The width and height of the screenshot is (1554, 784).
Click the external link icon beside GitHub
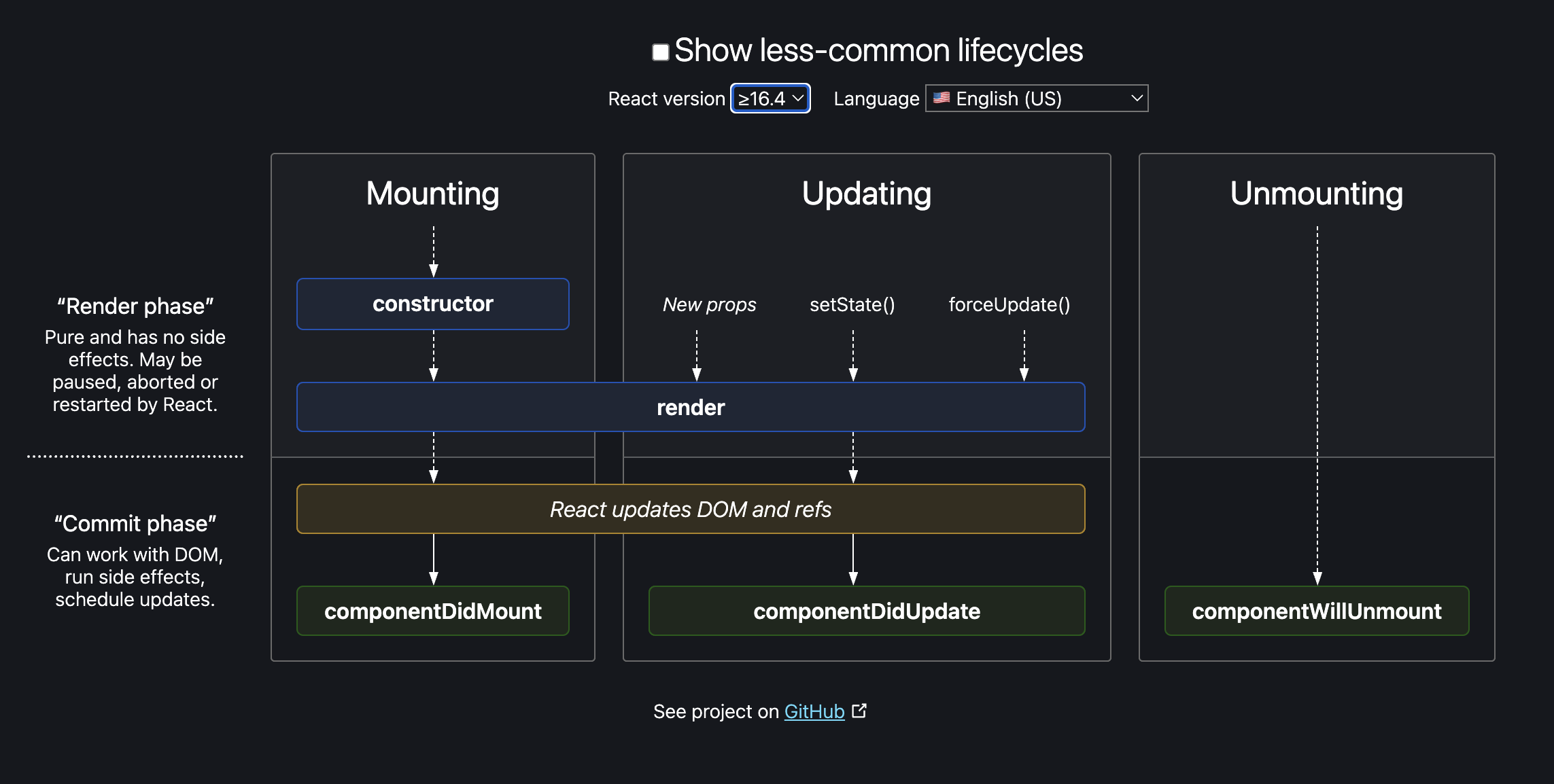coord(859,711)
